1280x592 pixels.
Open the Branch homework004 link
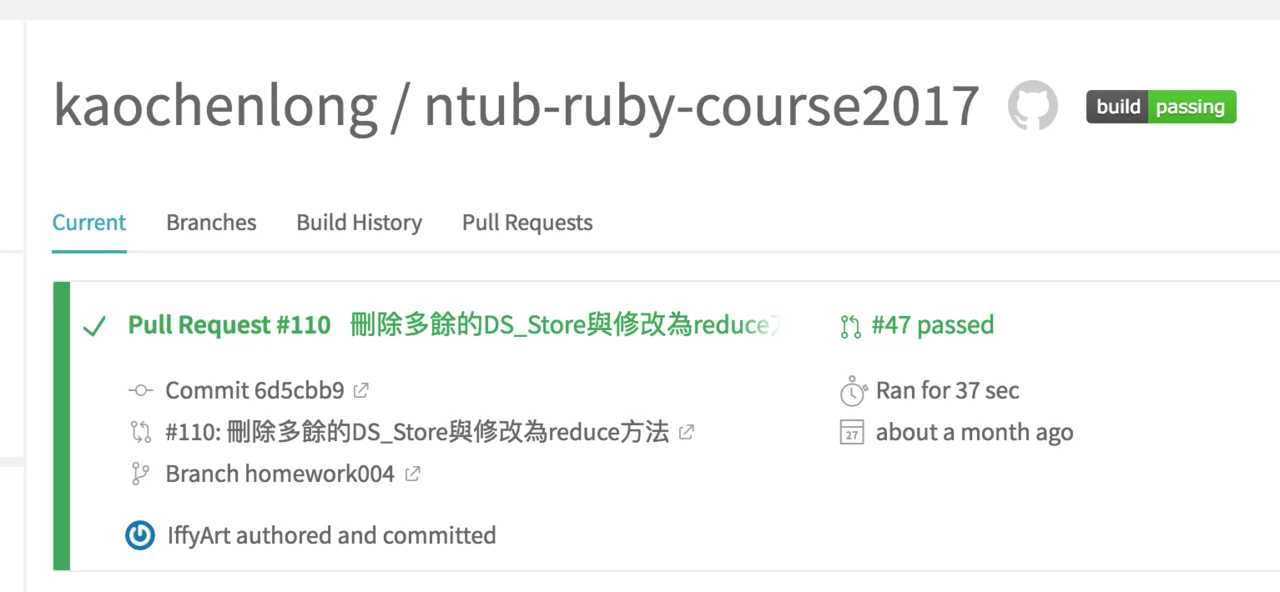(x=279, y=474)
